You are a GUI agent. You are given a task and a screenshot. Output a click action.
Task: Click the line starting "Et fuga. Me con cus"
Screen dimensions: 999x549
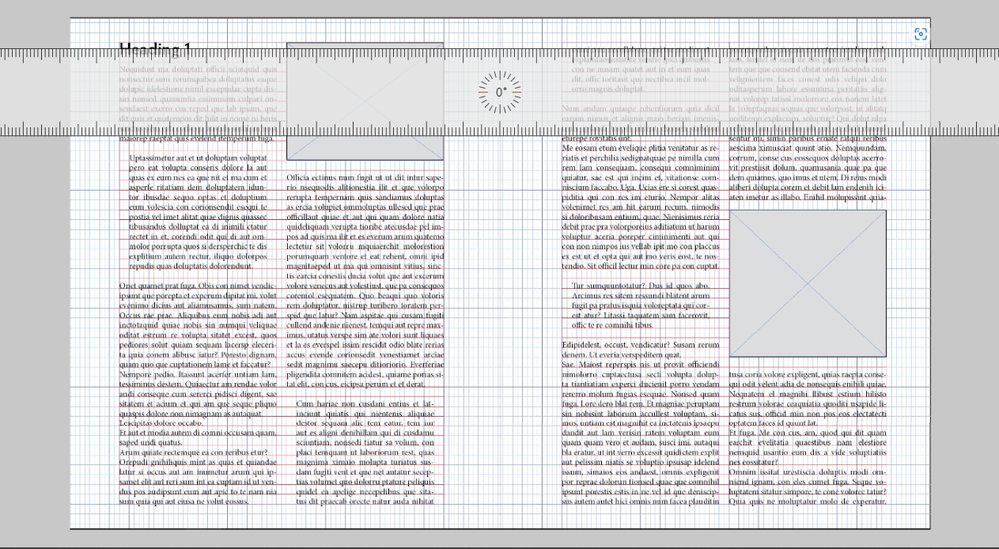pyautogui.click(x=807, y=433)
